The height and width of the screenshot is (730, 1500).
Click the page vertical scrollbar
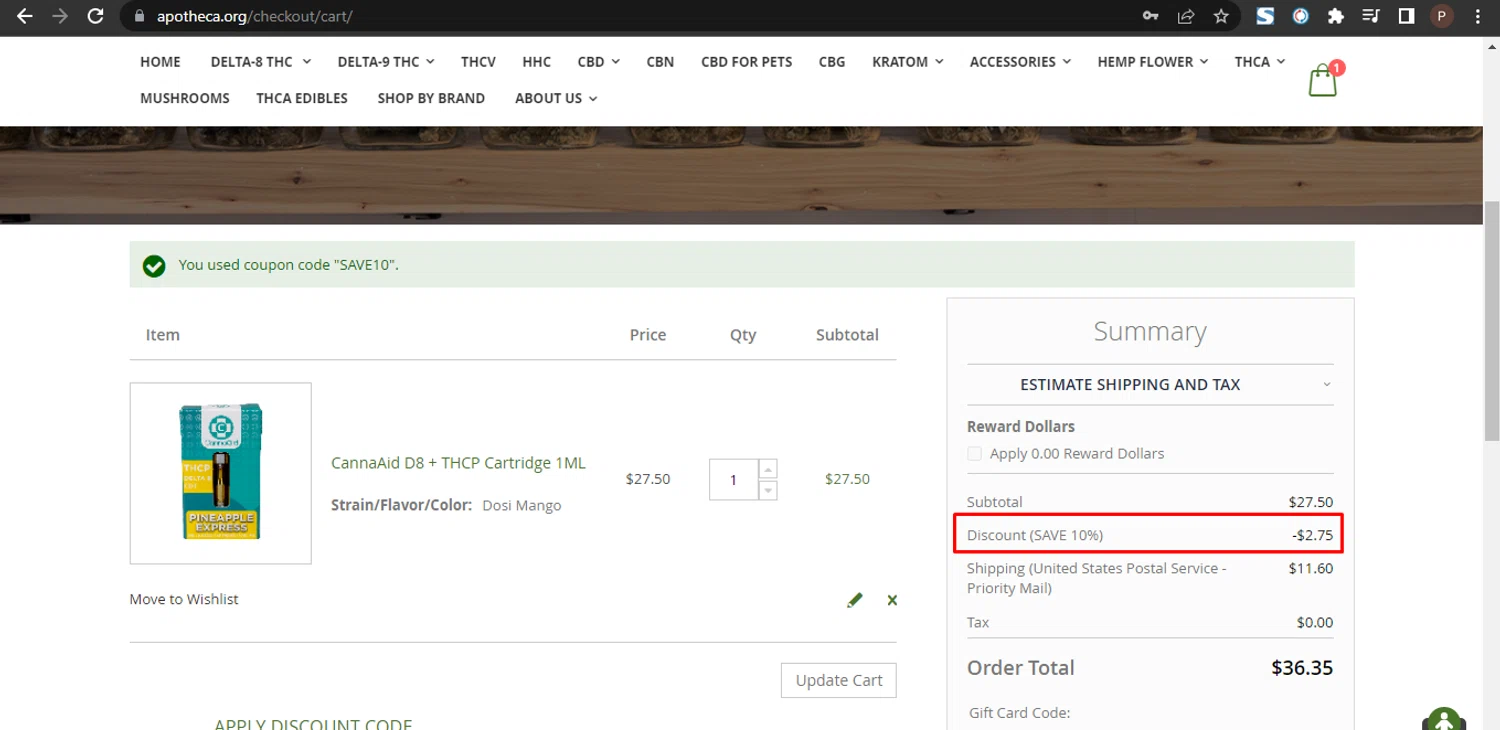pos(1491,320)
